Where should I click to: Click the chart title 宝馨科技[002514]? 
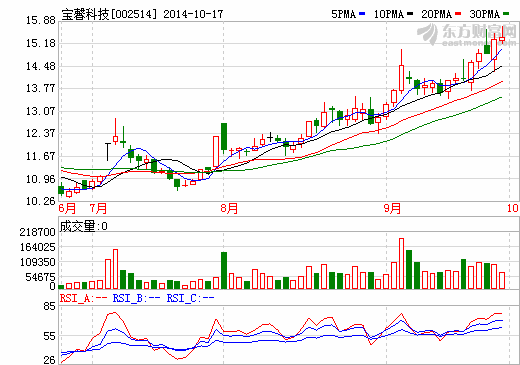coord(109,14)
